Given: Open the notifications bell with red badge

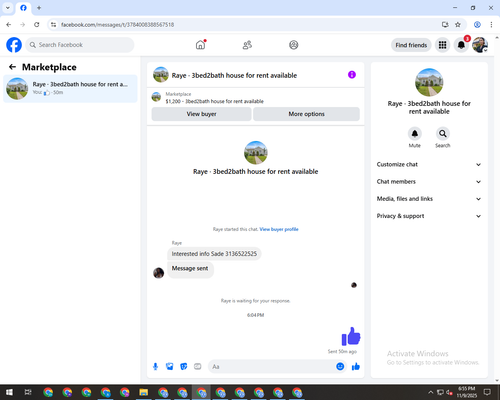Looking at the screenshot, I should point(461,45).
